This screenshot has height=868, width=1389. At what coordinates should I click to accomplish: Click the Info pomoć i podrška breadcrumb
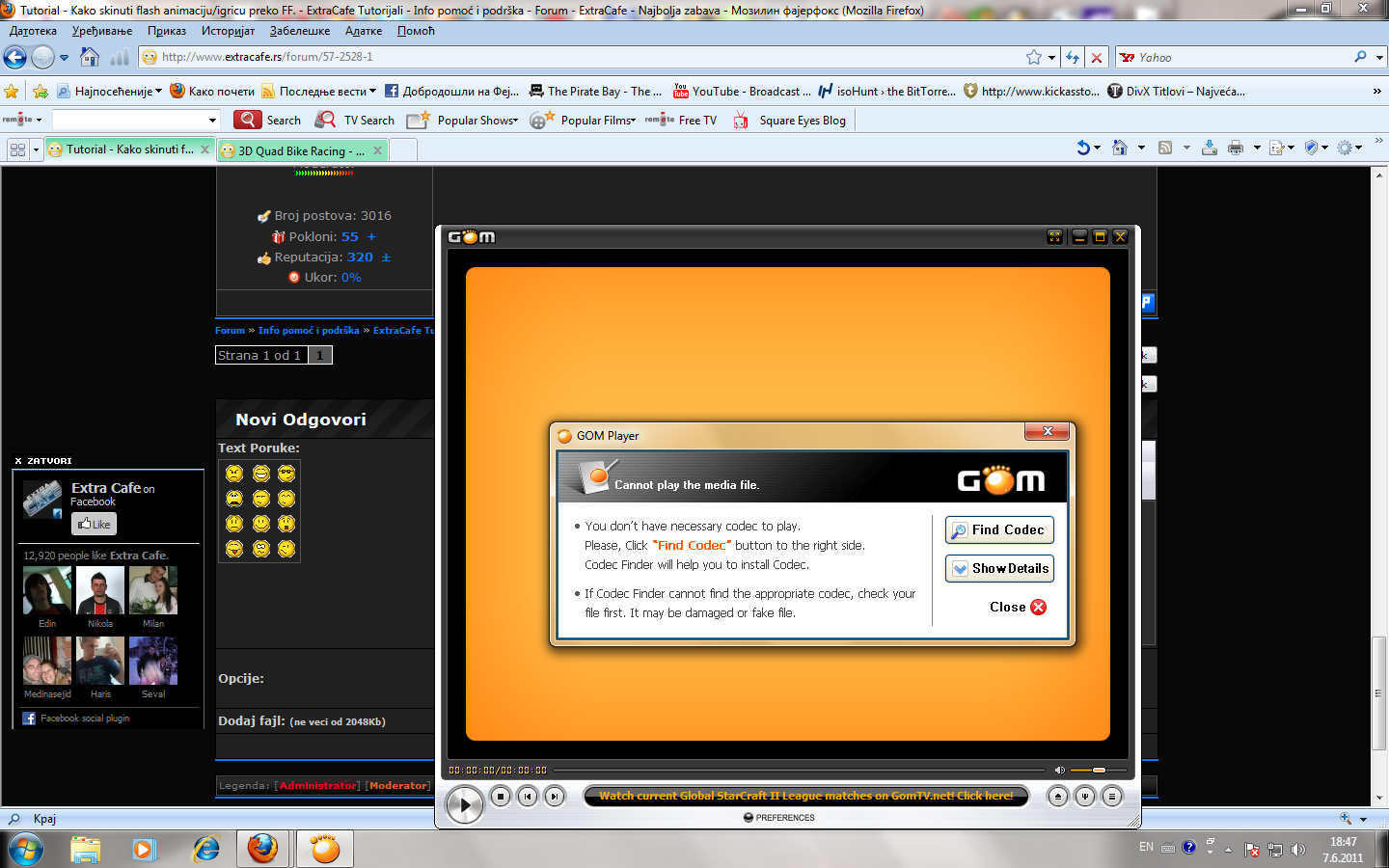click(x=309, y=330)
